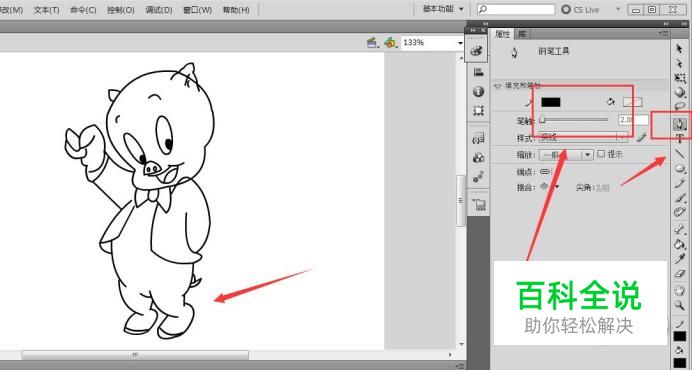Click the empty fill color swatch in Properties

(x=632, y=102)
